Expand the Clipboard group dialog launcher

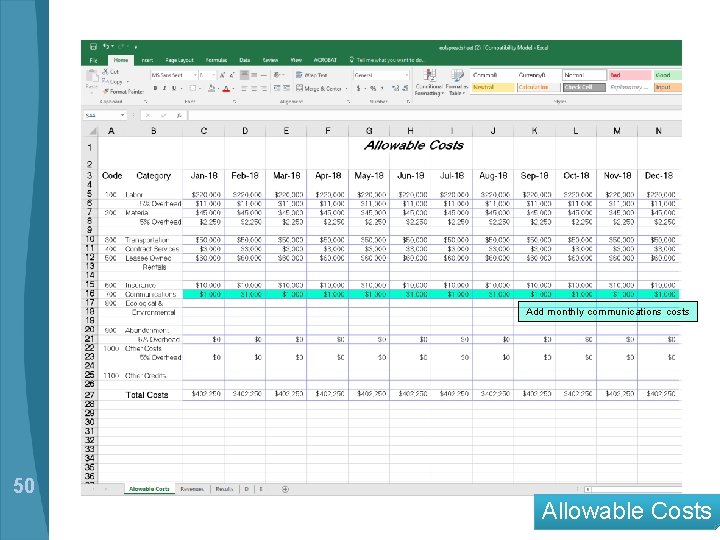tap(145, 101)
